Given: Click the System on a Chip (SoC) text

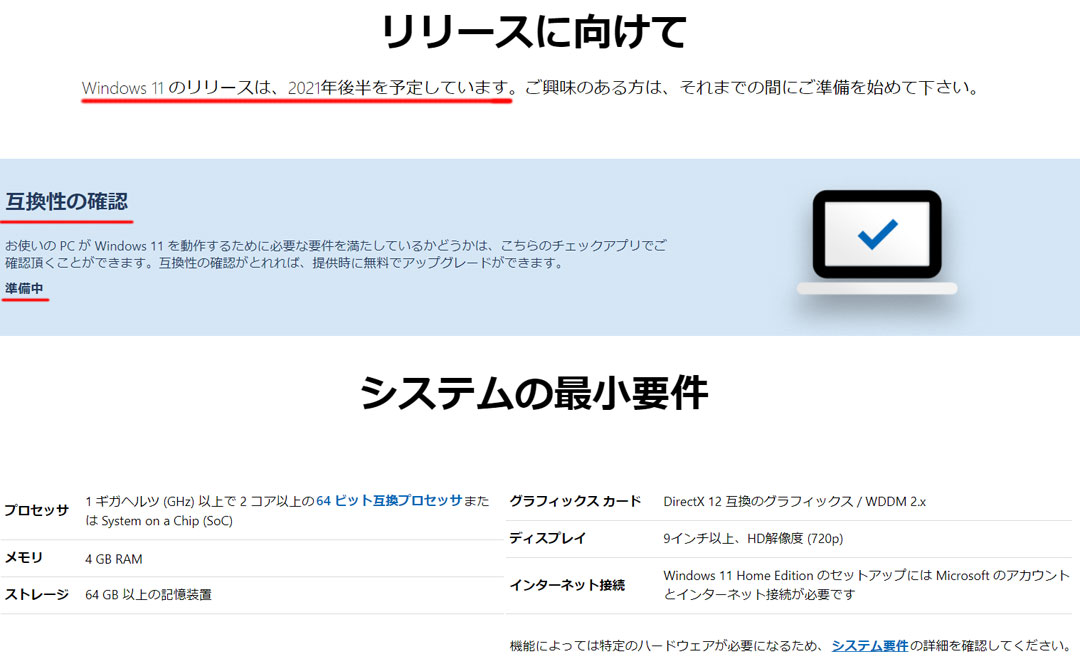Looking at the screenshot, I should tap(167, 521).
